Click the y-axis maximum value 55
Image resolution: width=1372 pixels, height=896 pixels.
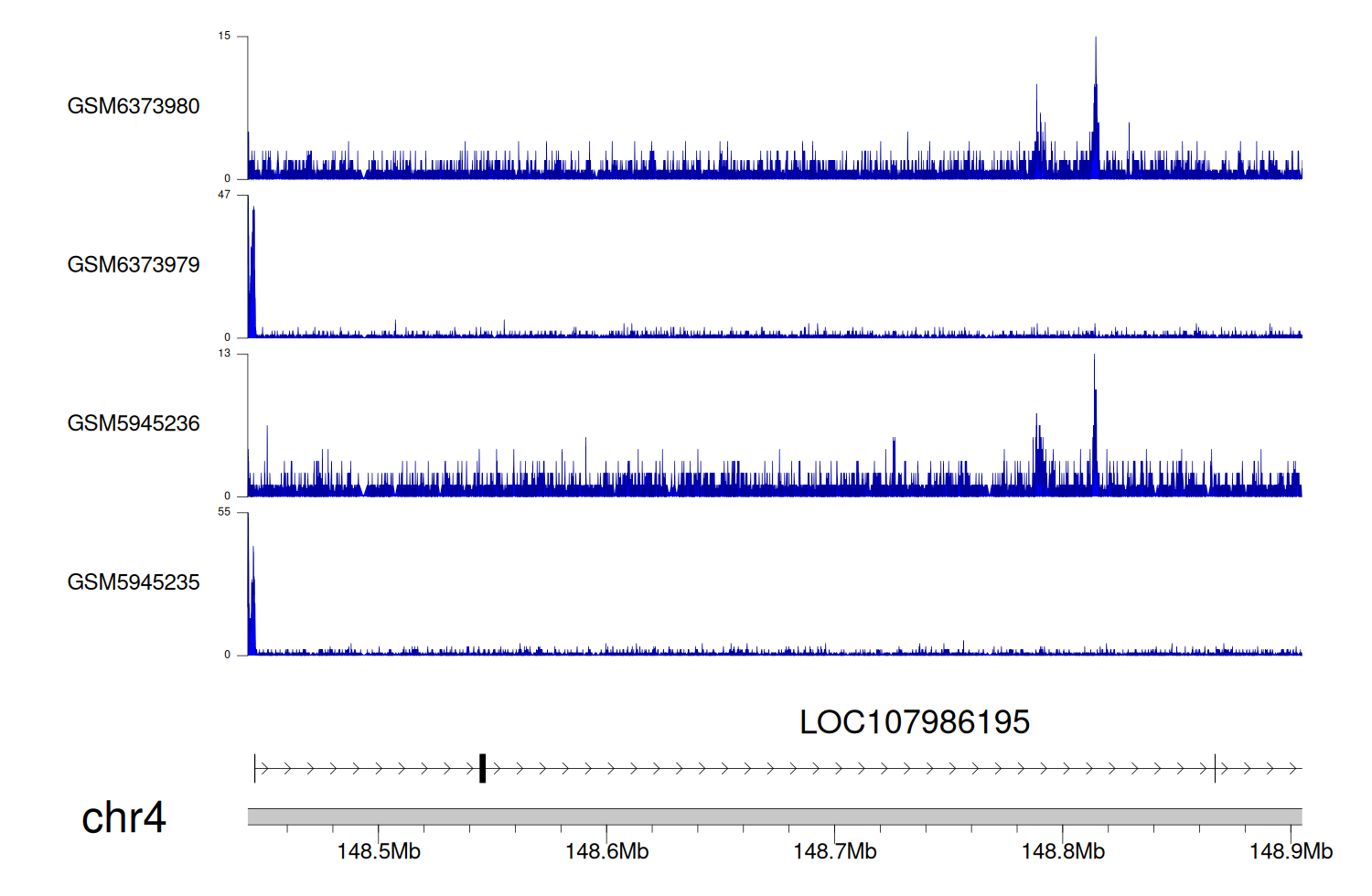tap(224, 512)
